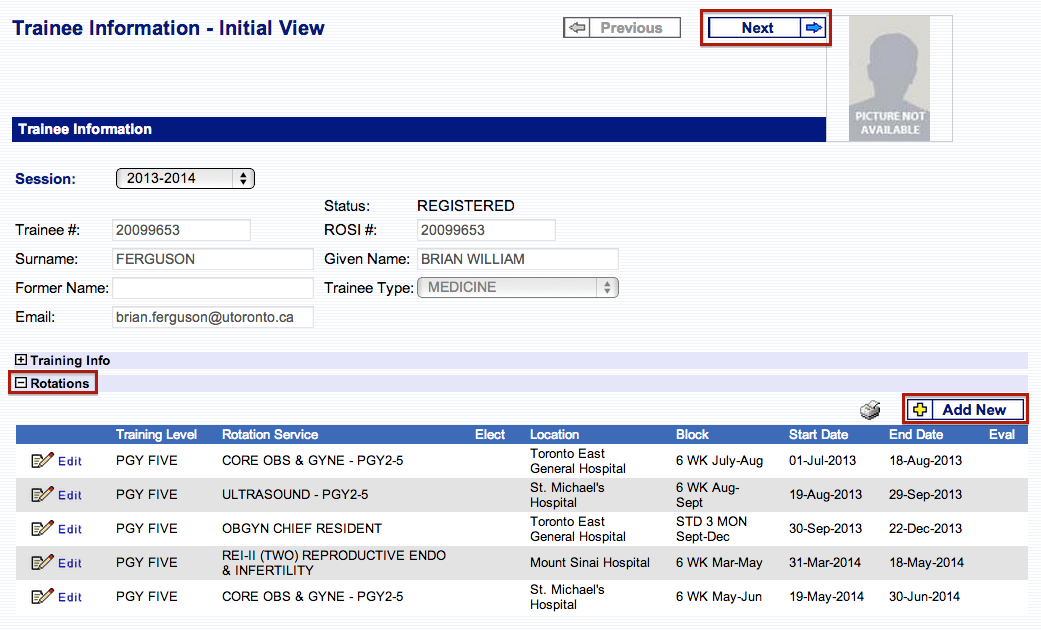
Task: Click edit pencil icon for OBGYN CHIEF RESIDENT row
Action: [x=42, y=529]
